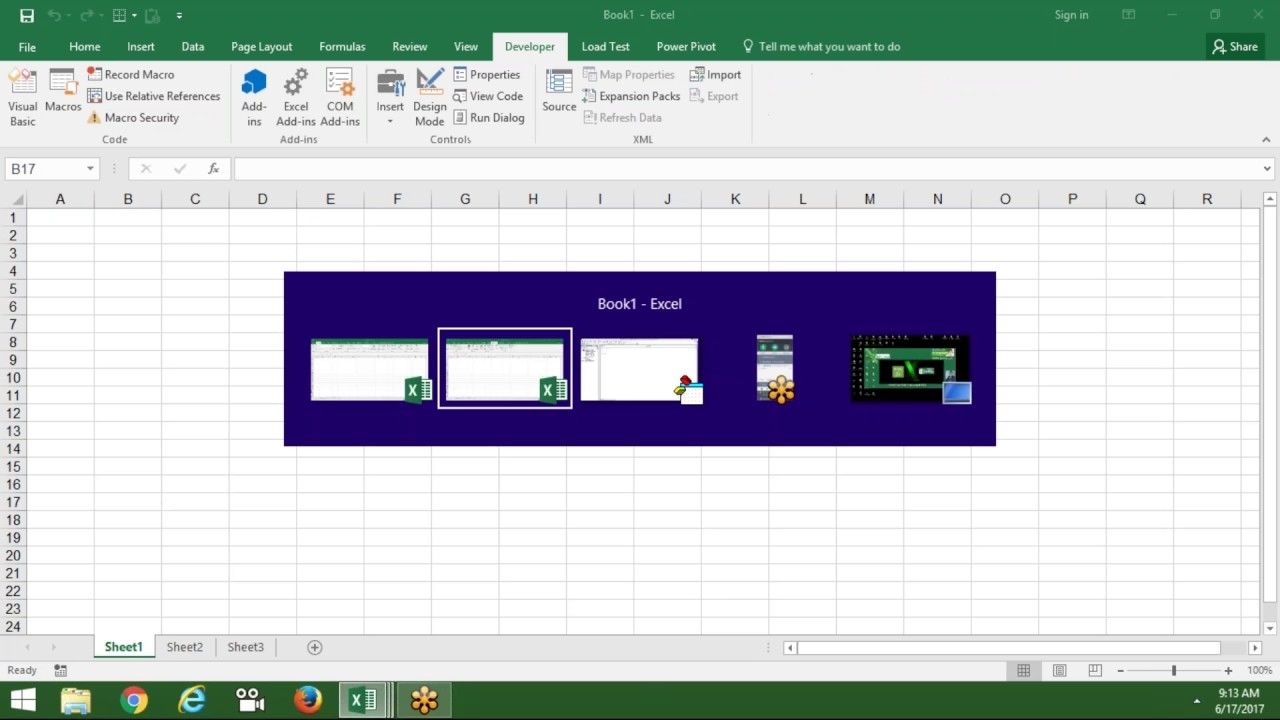Open the View tab
This screenshot has height=720, width=1280.
coord(466,46)
